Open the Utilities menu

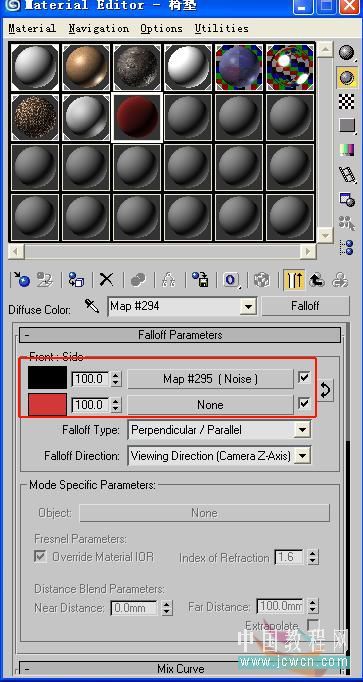pos(222,29)
